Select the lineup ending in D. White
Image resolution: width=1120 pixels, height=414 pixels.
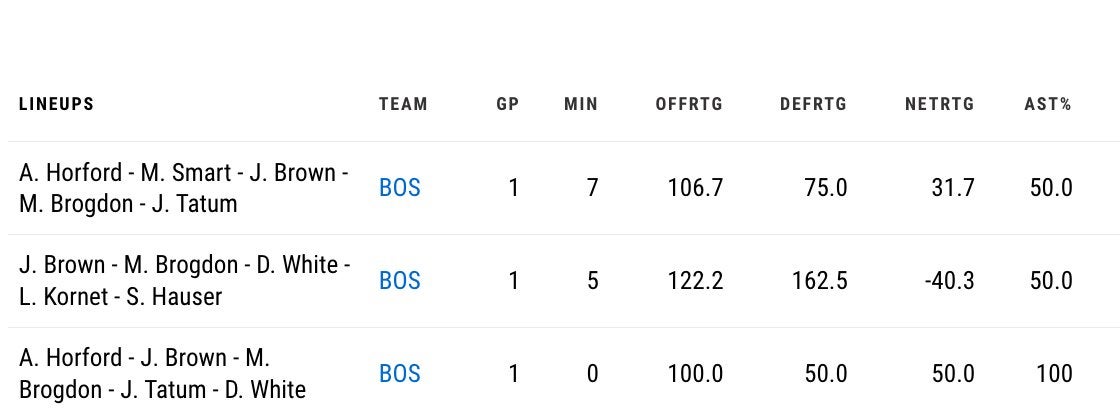point(162,374)
